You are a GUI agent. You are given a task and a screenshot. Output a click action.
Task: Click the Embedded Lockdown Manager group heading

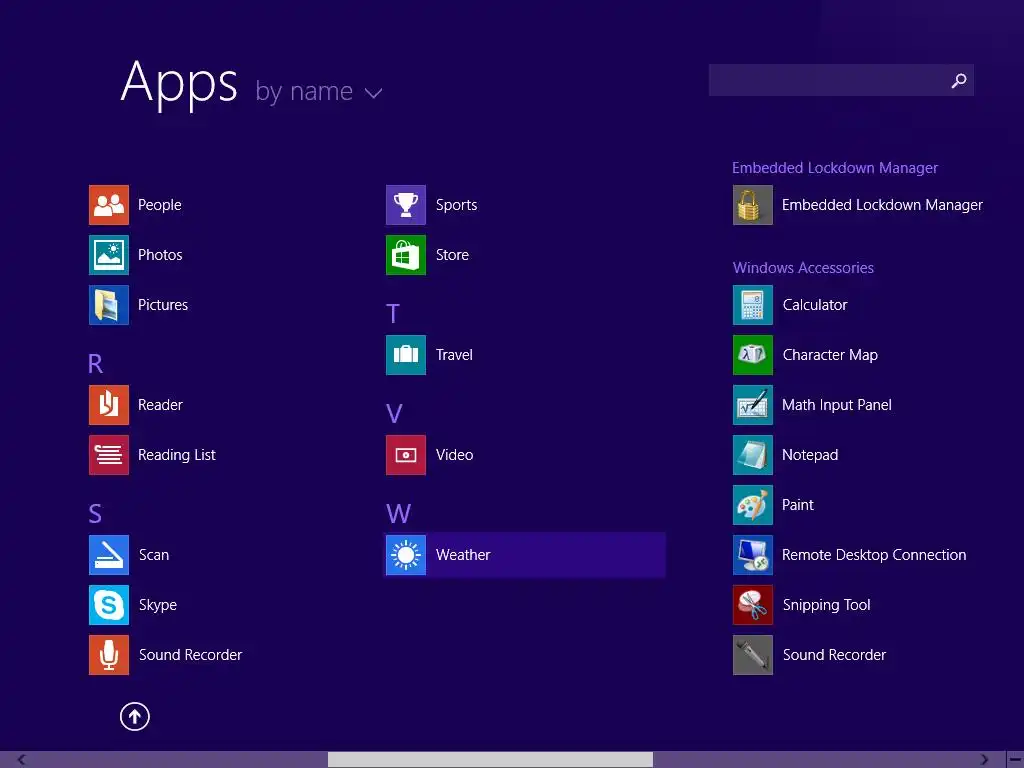click(x=835, y=168)
